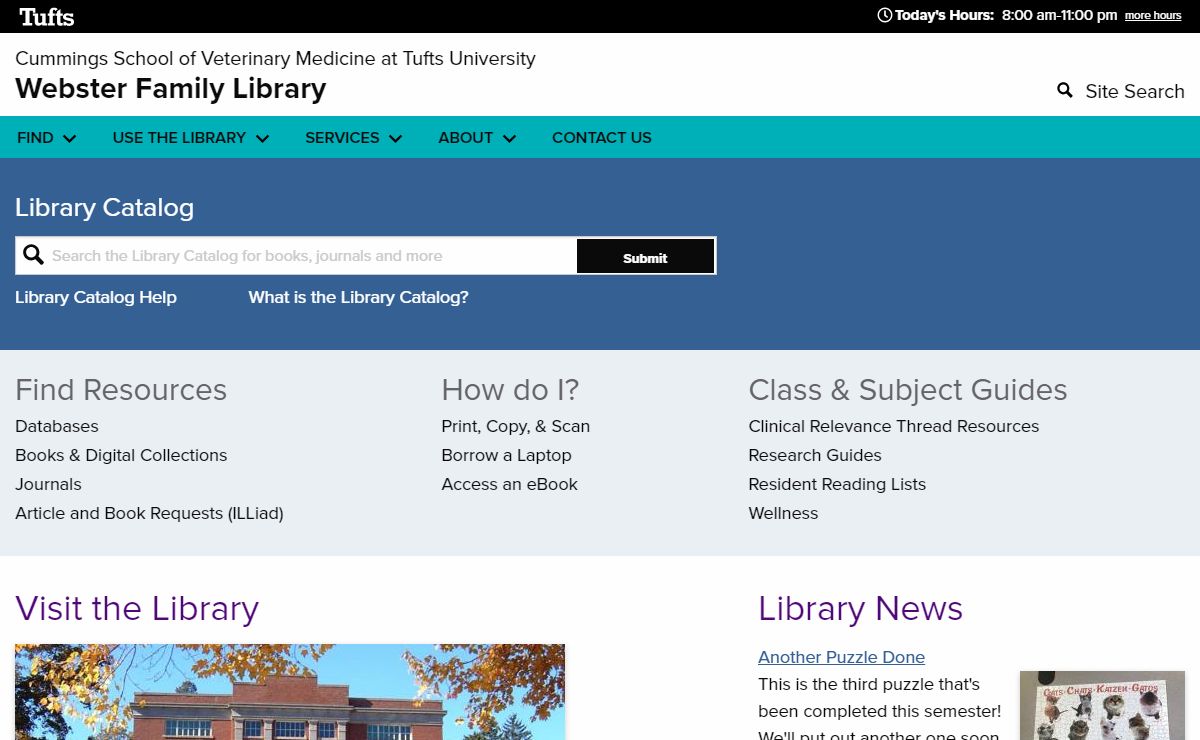This screenshot has height=740, width=1200.
Task: Click the Site Search magnifier icon
Action: point(1065,90)
